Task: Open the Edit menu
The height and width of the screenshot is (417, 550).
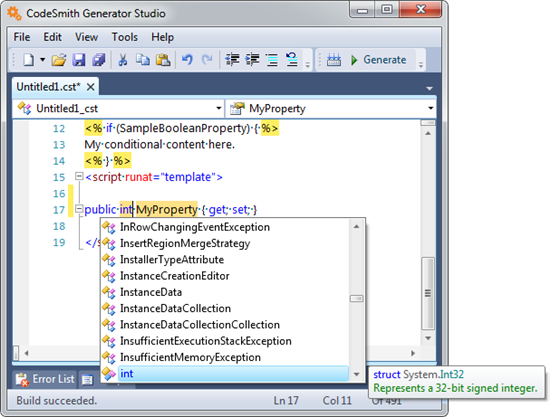Action: click(x=52, y=37)
